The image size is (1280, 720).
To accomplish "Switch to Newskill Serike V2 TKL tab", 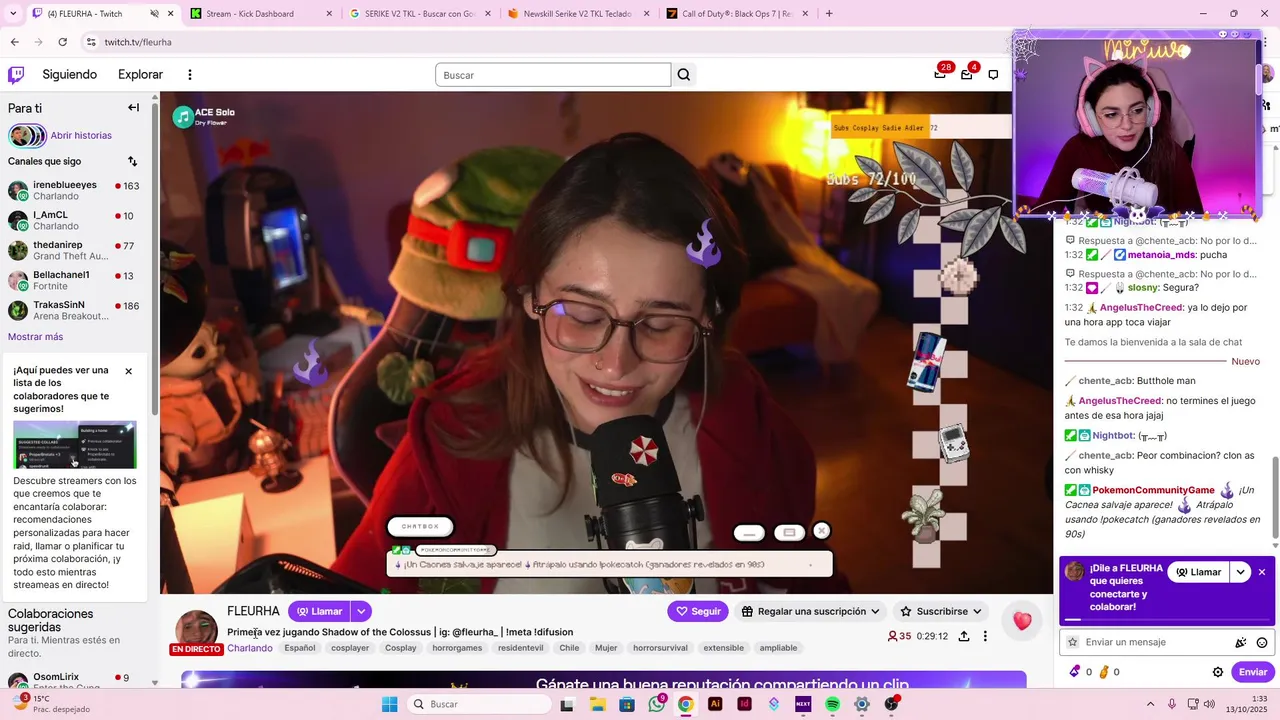I will 577,14.
